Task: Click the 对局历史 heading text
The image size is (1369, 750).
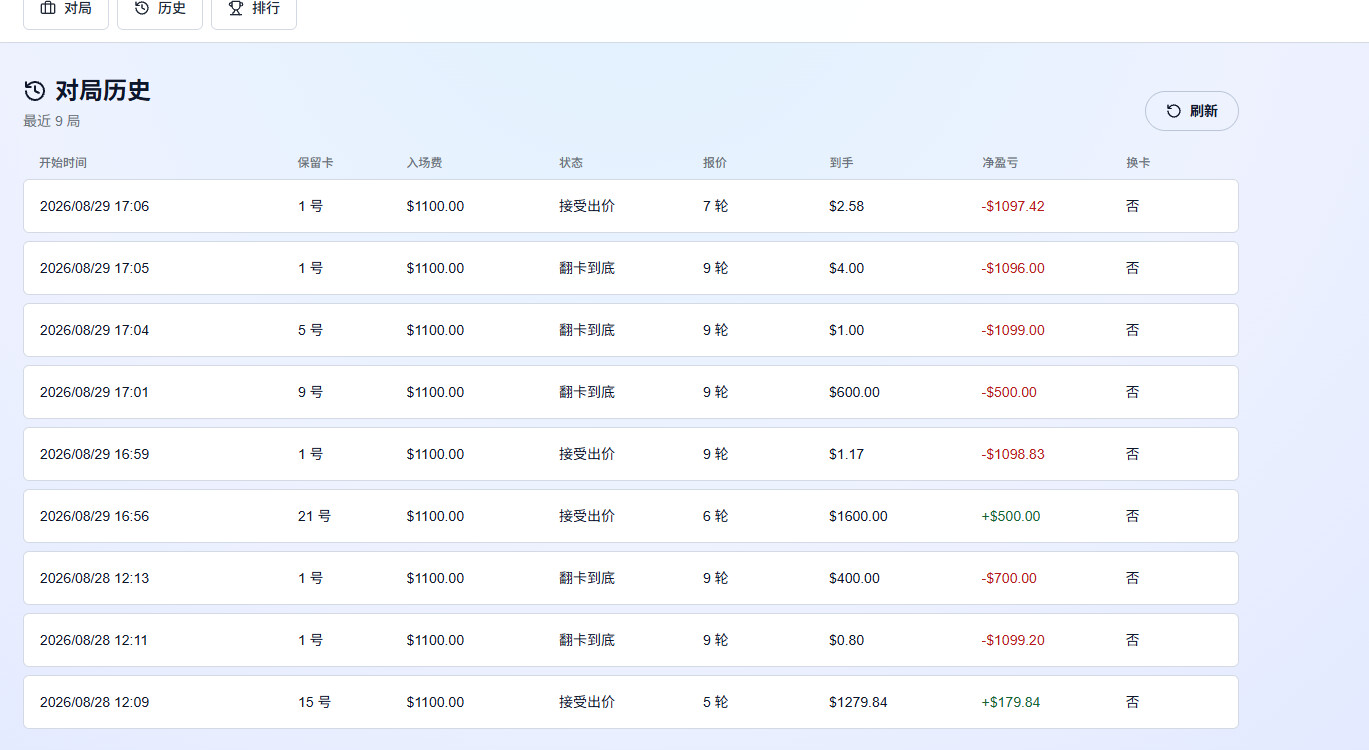Action: click(103, 91)
